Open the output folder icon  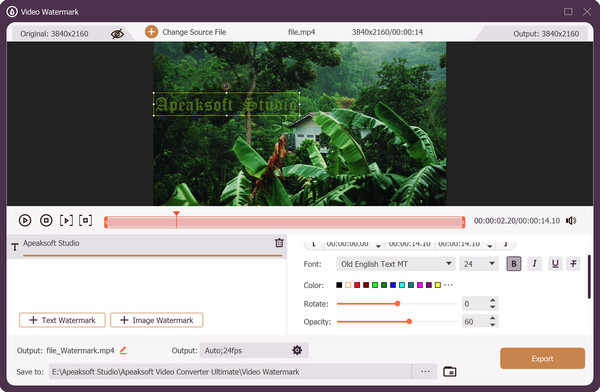(450, 372)
